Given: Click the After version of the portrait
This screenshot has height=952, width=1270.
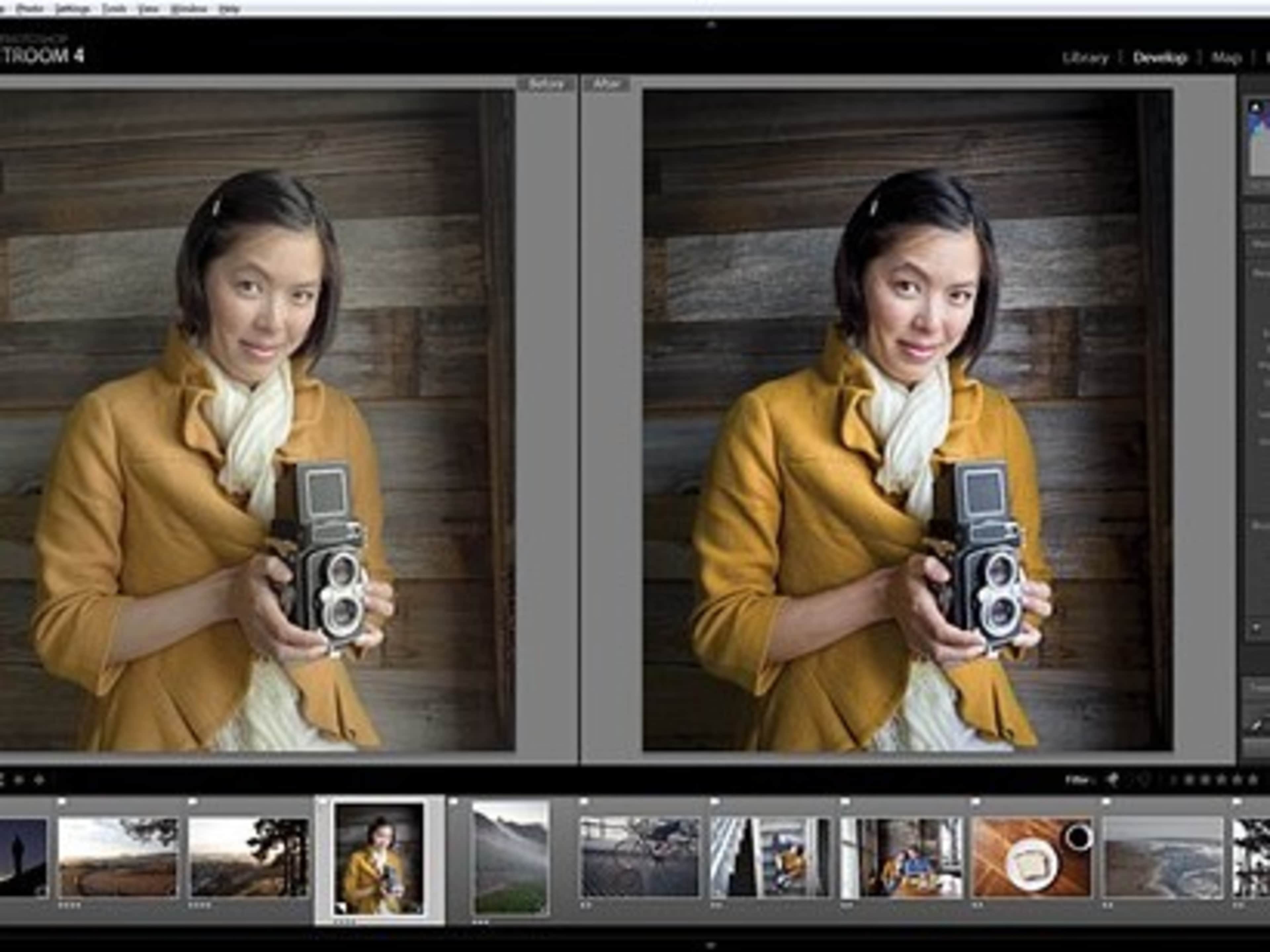Looking at the screenshot, I should coord(907,420).
